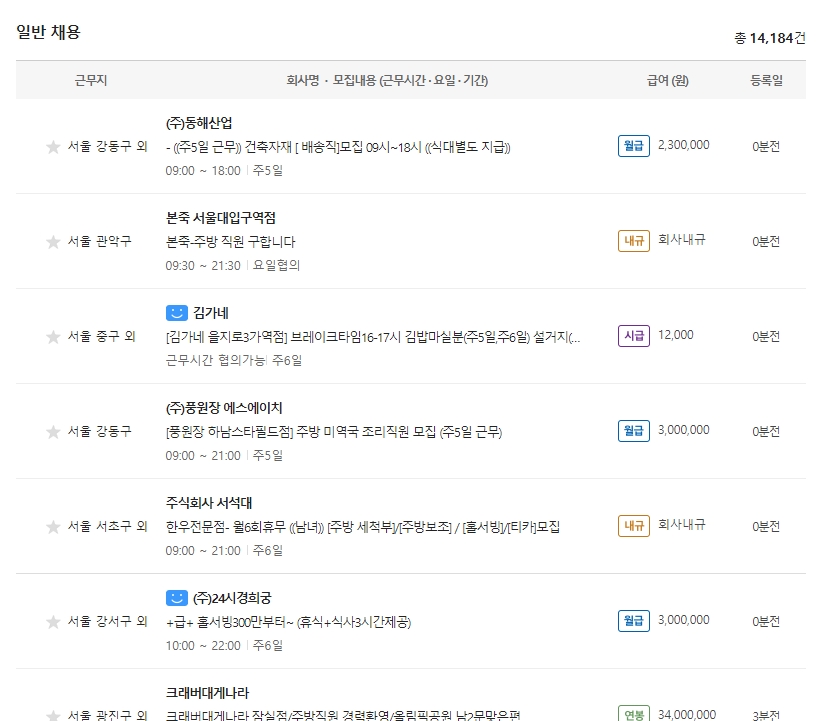The image size is (817, 721).
Task: Click location 서울 관악구
Action: pos(100,241)
